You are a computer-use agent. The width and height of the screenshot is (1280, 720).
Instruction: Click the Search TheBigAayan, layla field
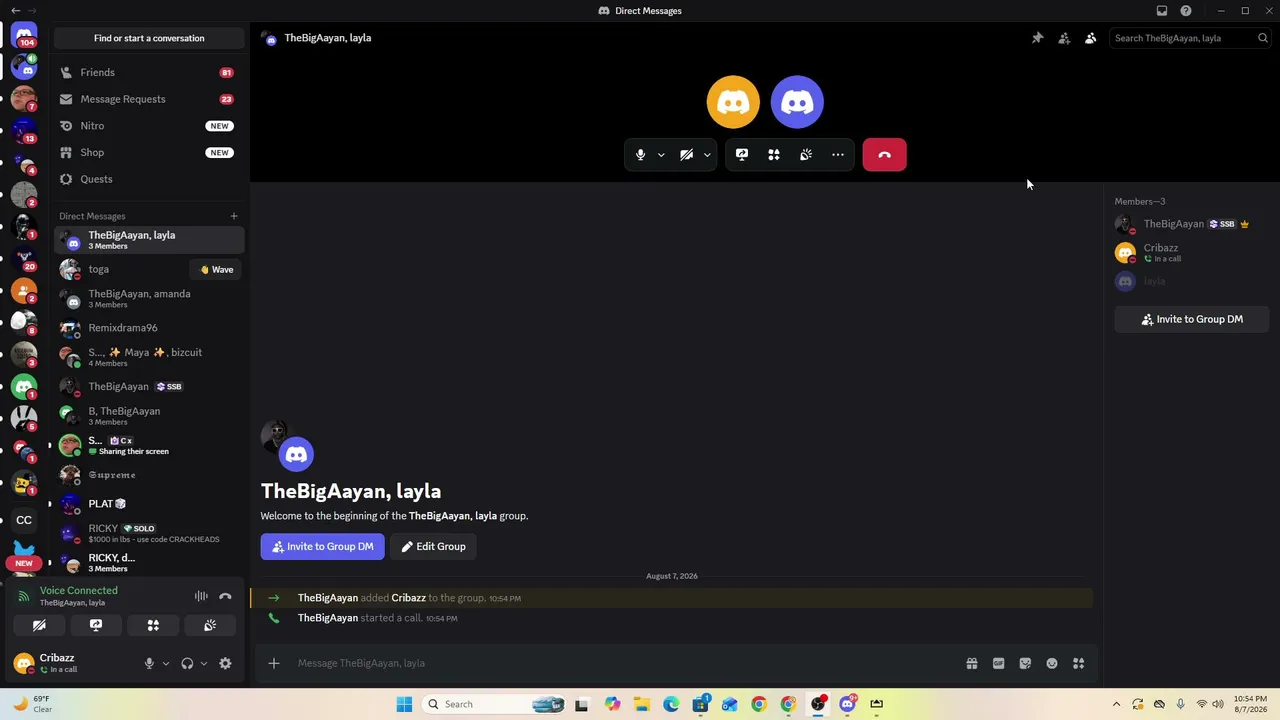[x=1191, y=38]
